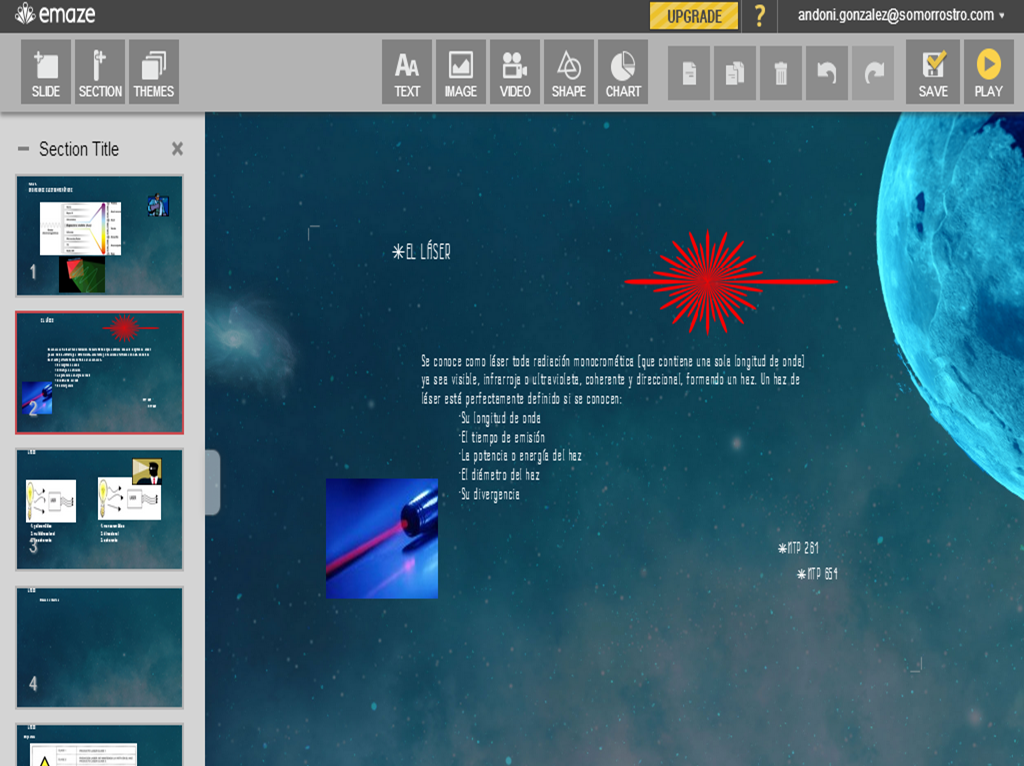Screen dimensions: 1024x766
Task: Insert a CHART
Action: click(x=623, y=72)
